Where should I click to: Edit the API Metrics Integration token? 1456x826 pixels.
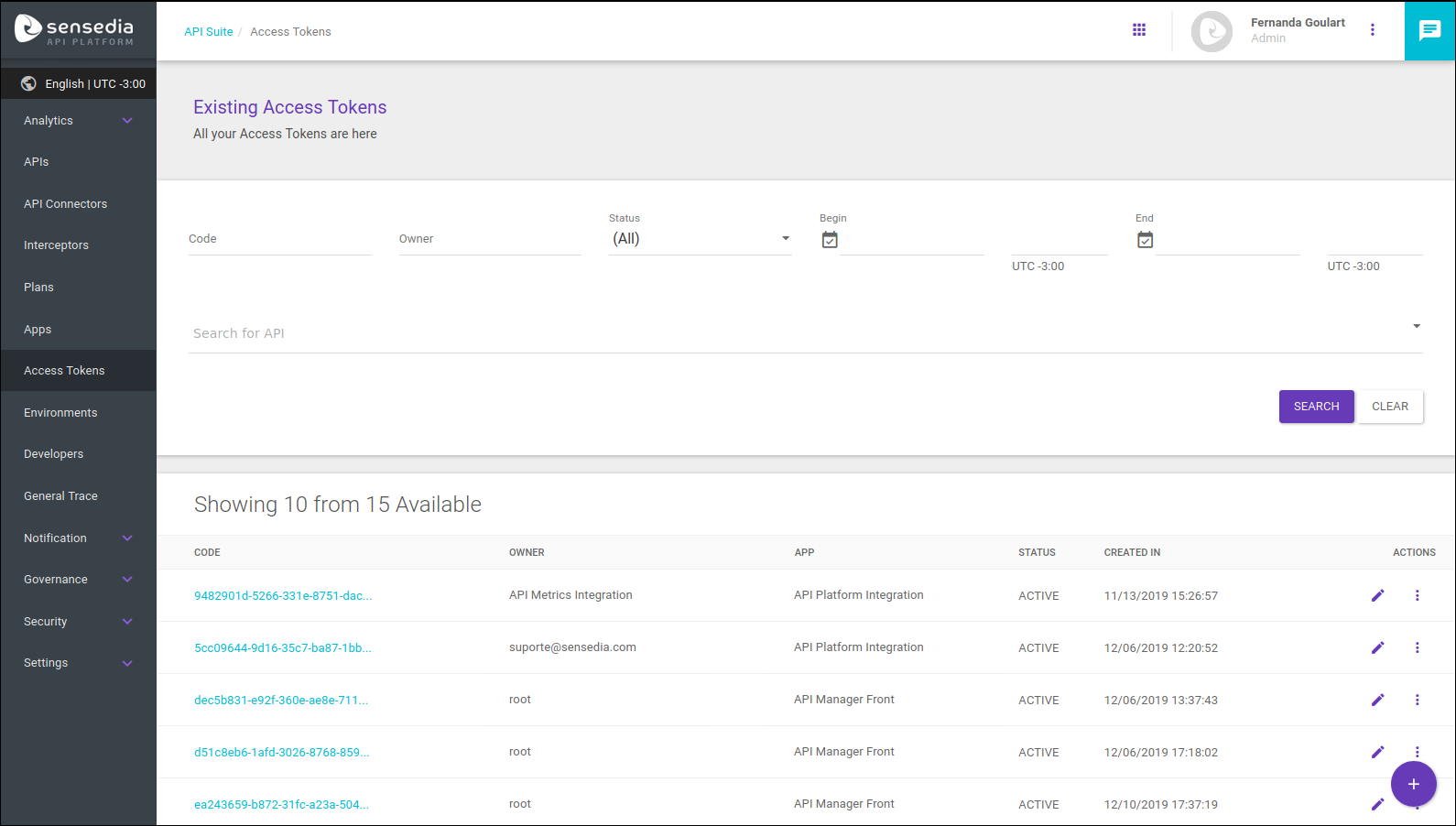point(1377,595)
